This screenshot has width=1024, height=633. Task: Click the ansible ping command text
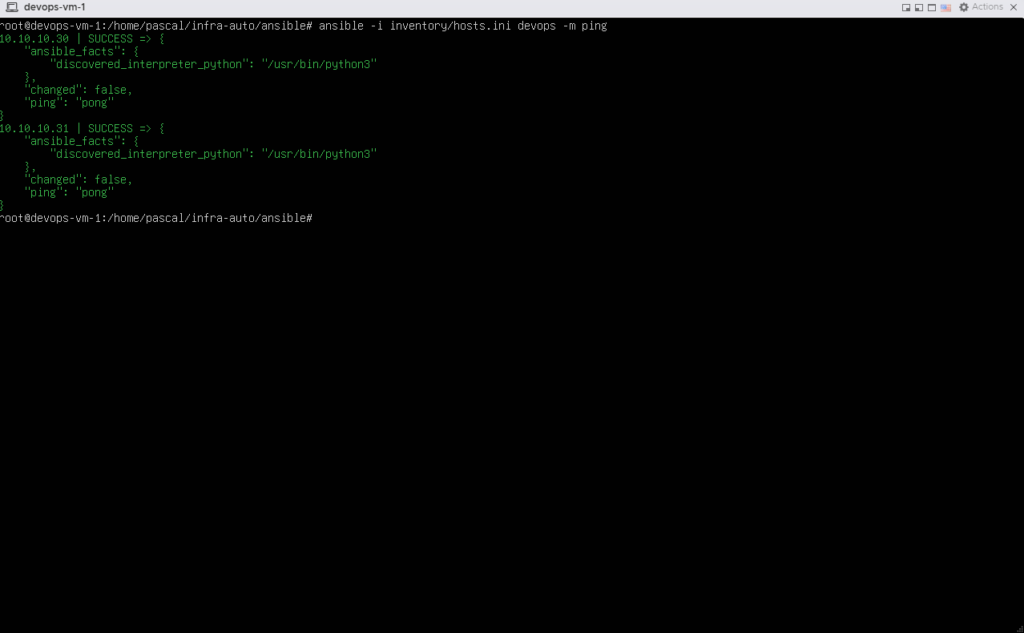(x=463, y=26)
